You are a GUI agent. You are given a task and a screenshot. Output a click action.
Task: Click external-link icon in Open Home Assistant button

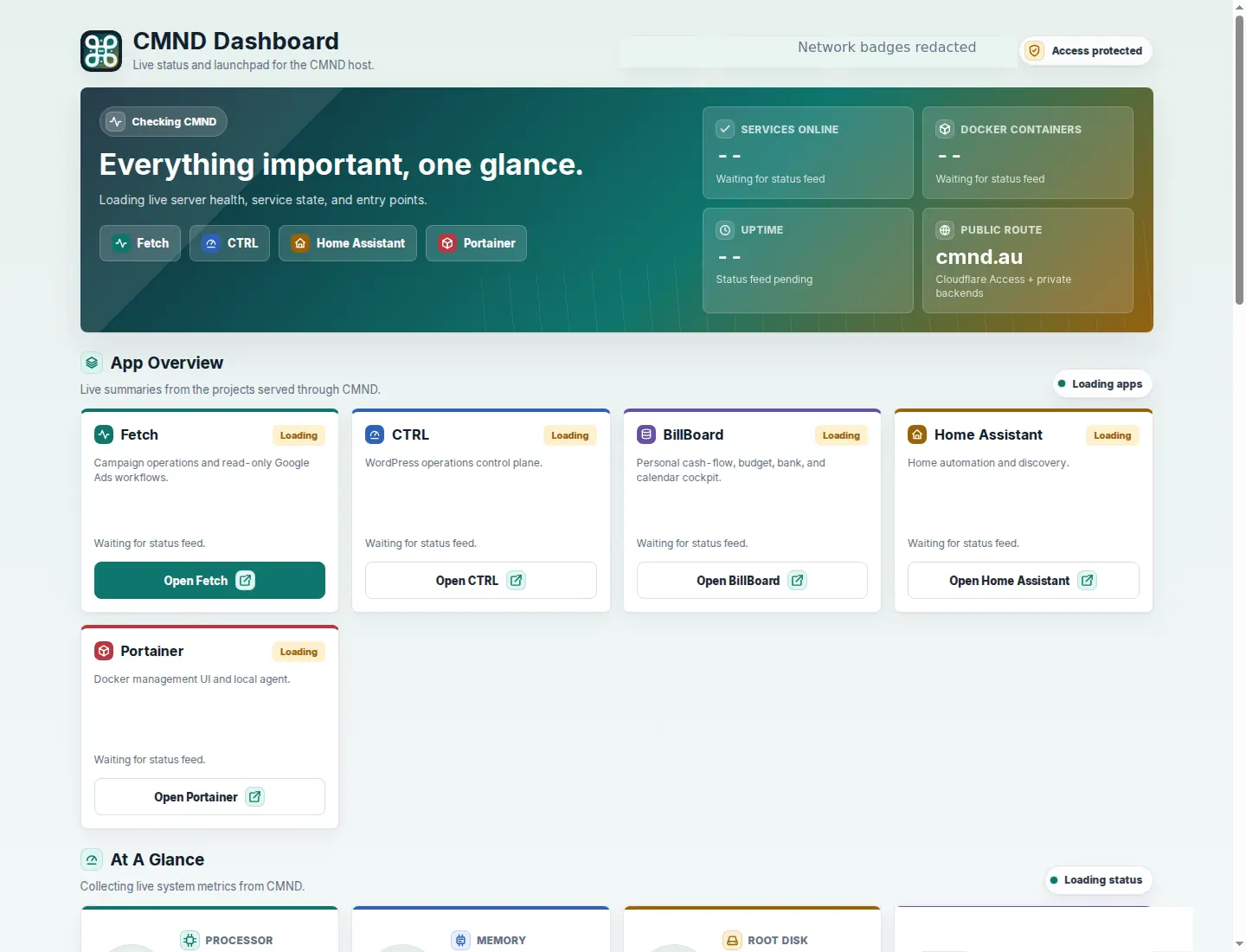pyautogui.click(x=1088, y=581)
